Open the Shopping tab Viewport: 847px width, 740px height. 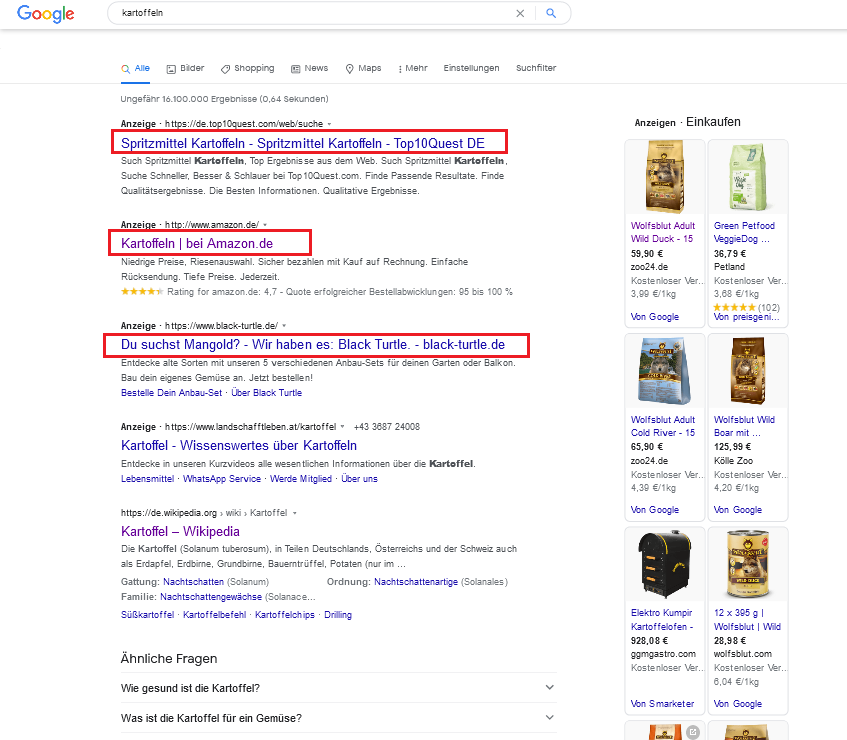tap(247, 68)
